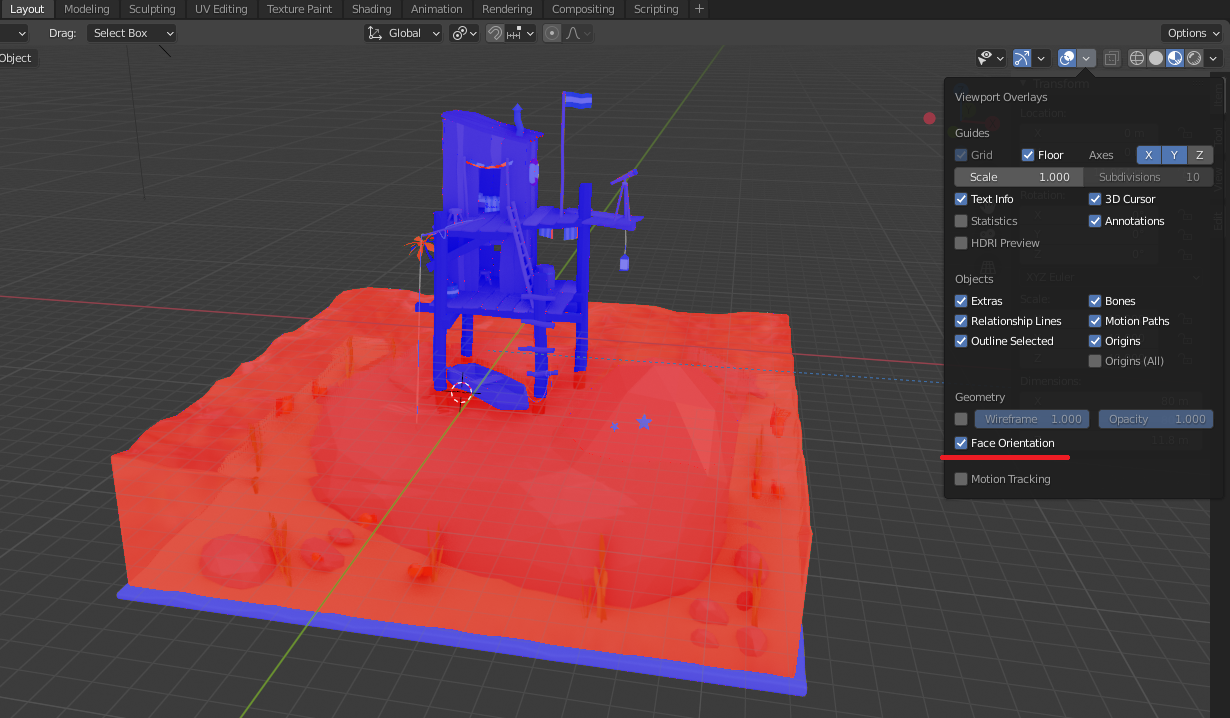Toggle proportional editing icon

pyautogui.click(x=552, y=32)
